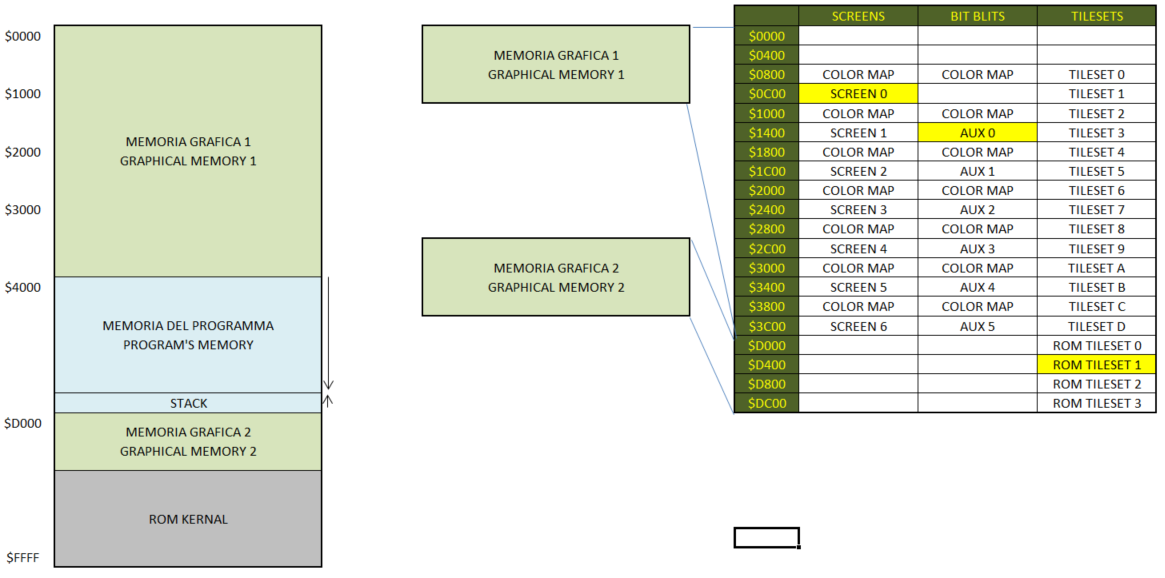Image resolution: width=1165 pixels, height=578 pixels.
Task: Select the ROM TILESET 3 cell
Action: [1096, 404]
